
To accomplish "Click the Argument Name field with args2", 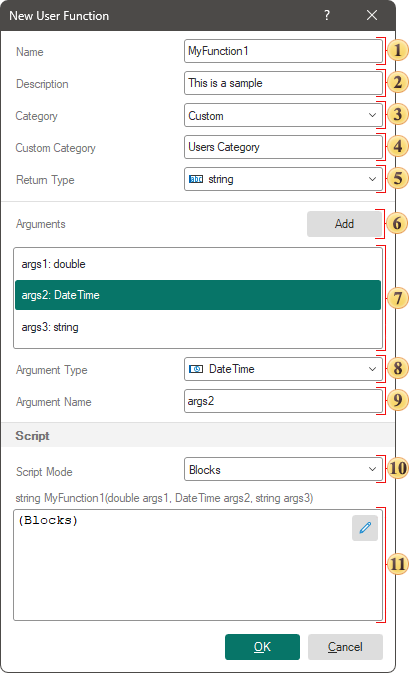I will (x=283, y=401).
